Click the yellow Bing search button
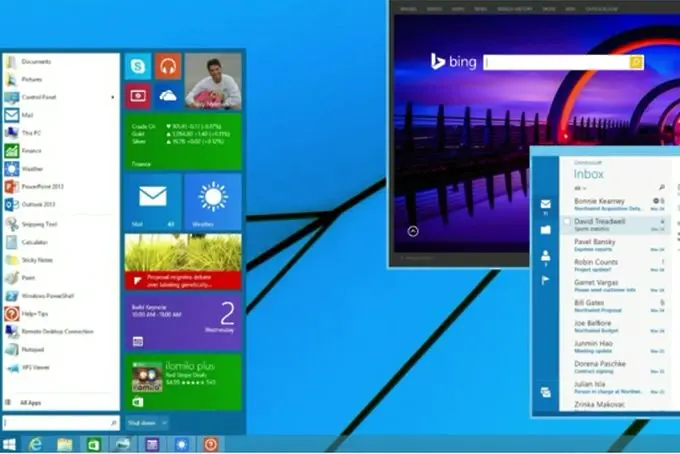 pos(636,62)
